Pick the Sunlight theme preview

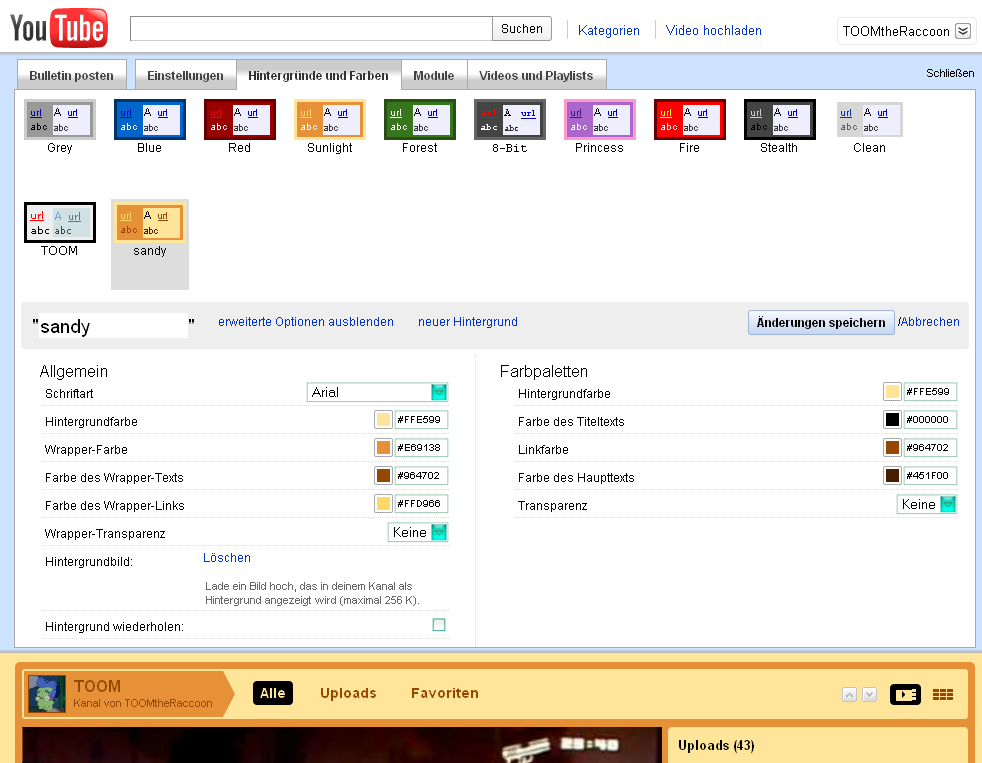coord(330,119)
